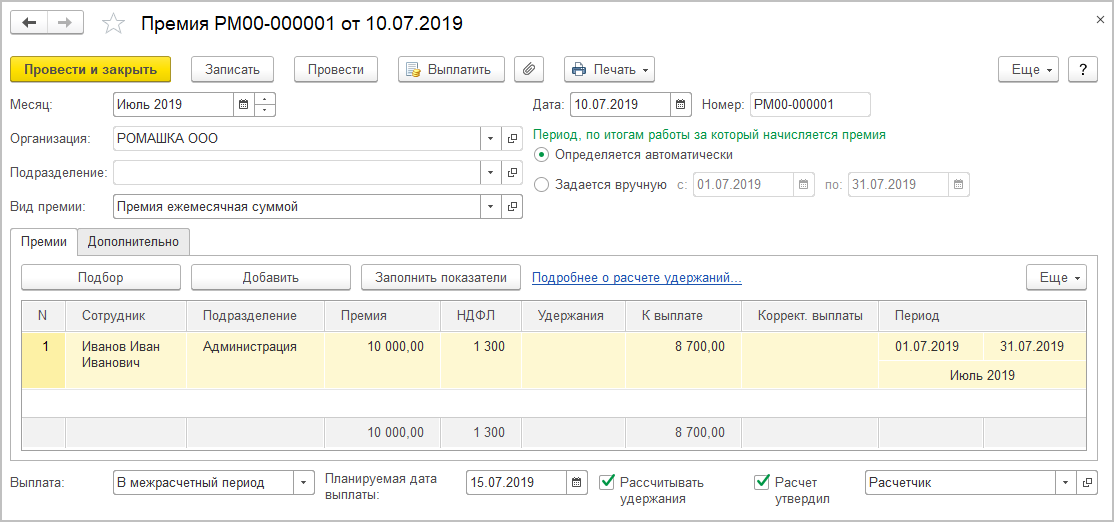Open 'Подробнее о расчете удержаний' link

(x=636, y=277)
